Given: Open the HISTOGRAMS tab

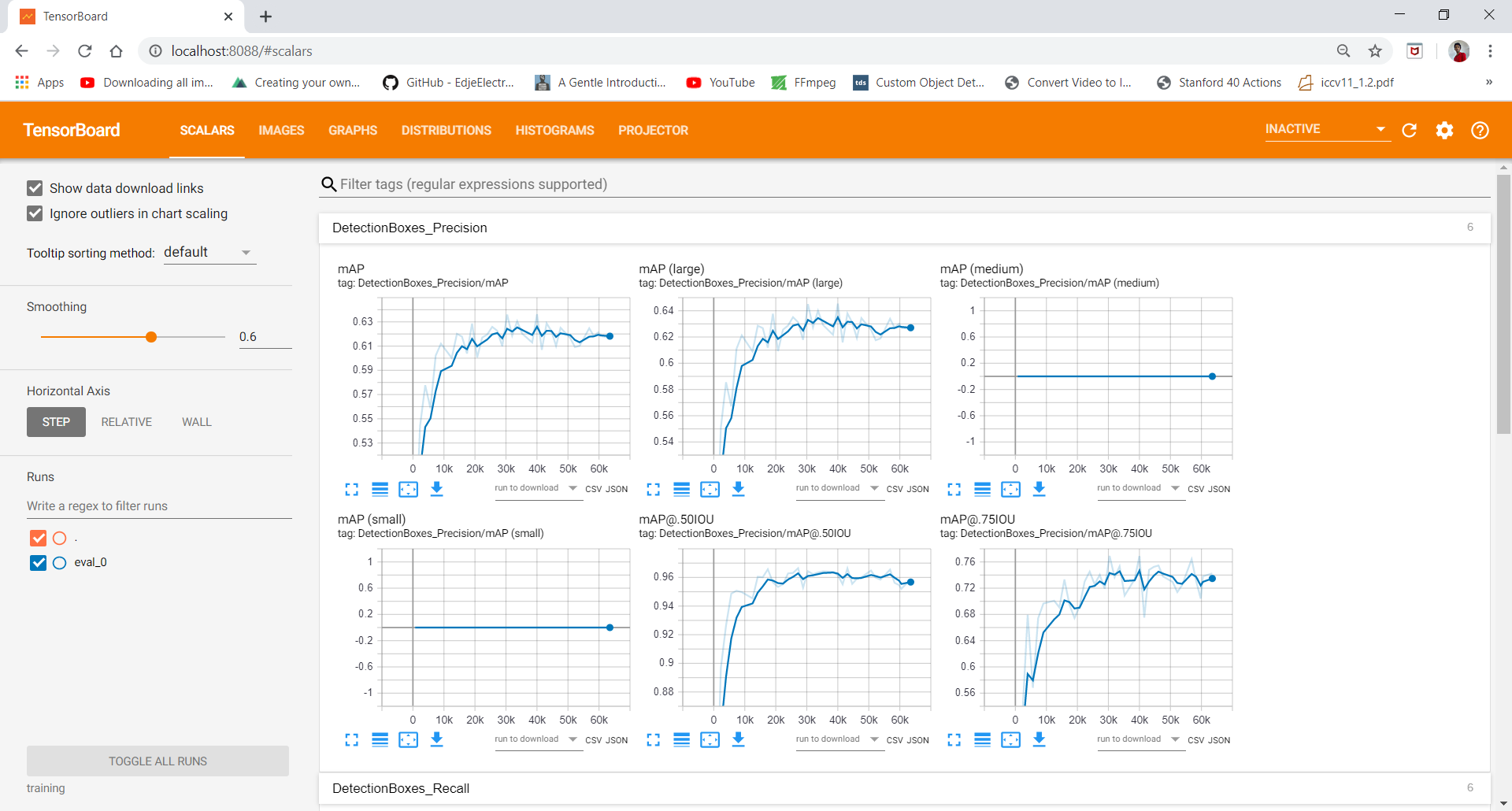Looking at the screenshot, I should [x=554, y=131].
